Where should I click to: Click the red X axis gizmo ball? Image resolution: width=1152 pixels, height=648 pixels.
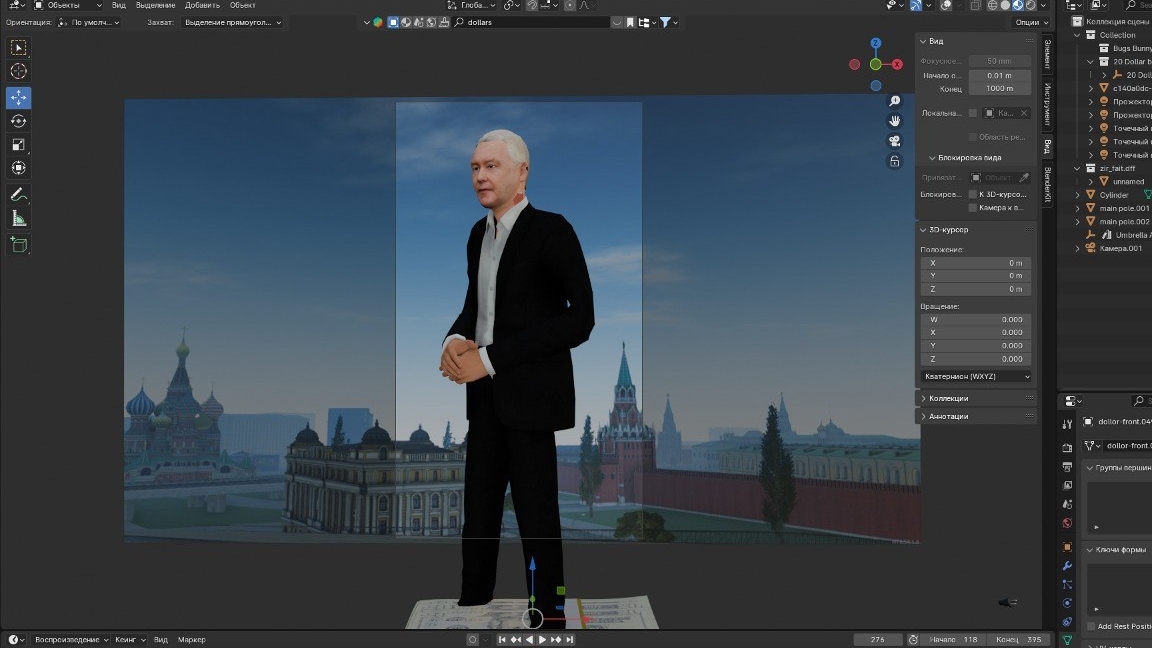(897, 65)
